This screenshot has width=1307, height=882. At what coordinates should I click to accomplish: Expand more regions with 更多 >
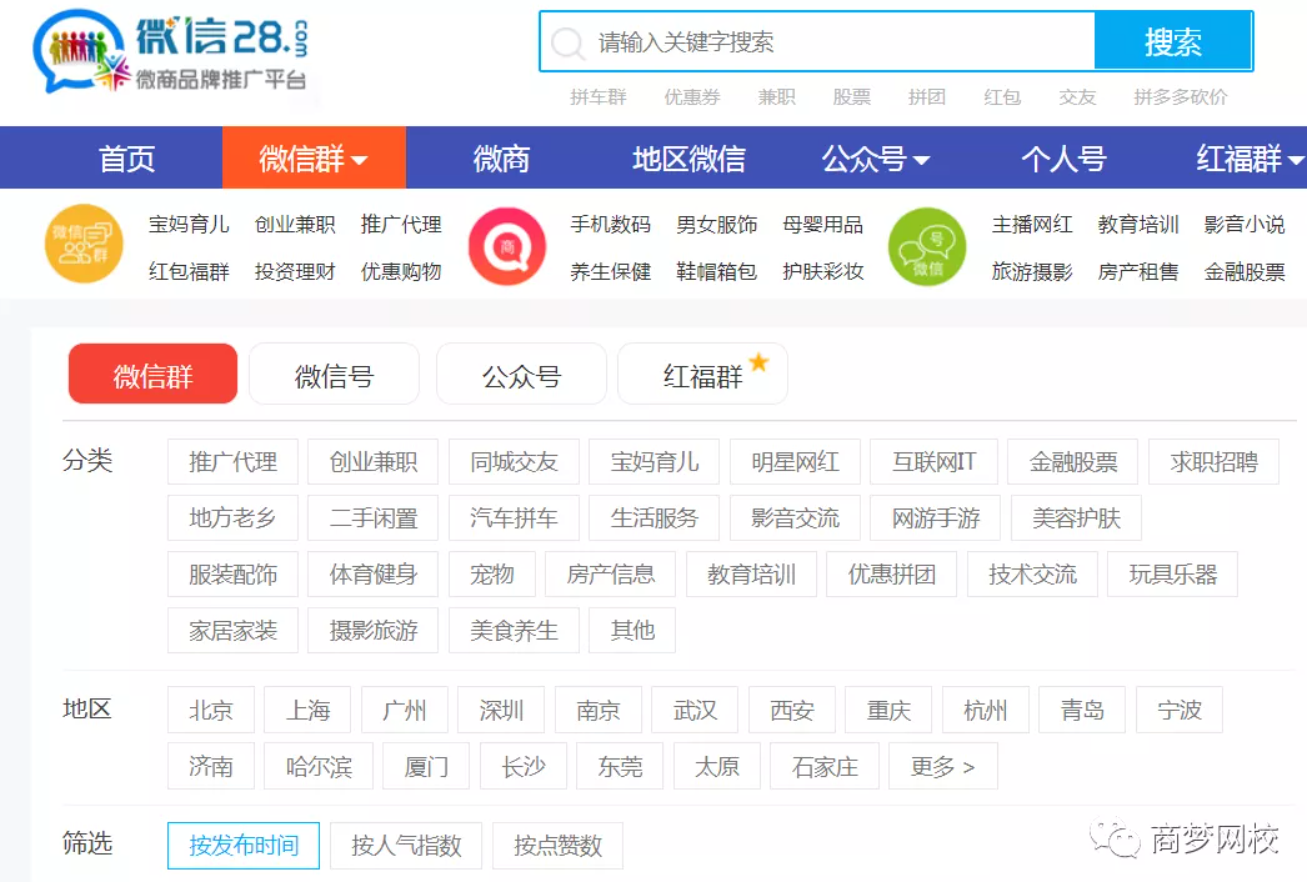click(x=943, y=766)
